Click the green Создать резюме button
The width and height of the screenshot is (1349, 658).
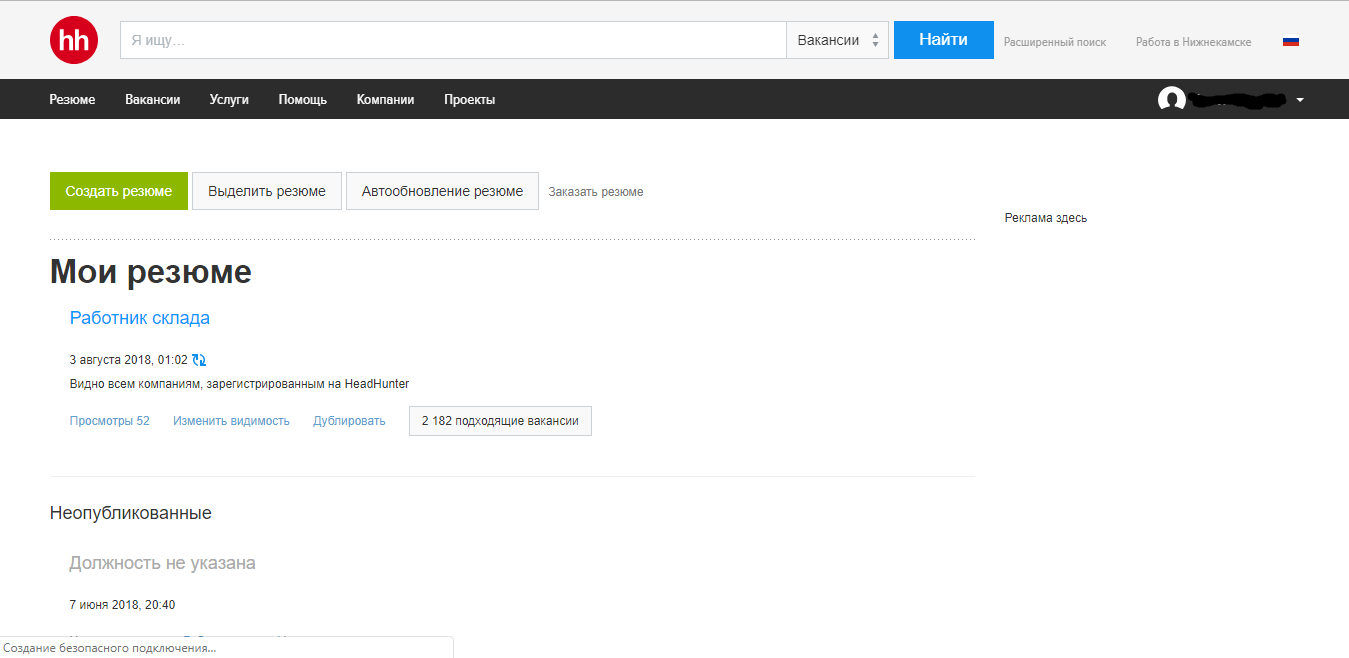coord(119,191)
